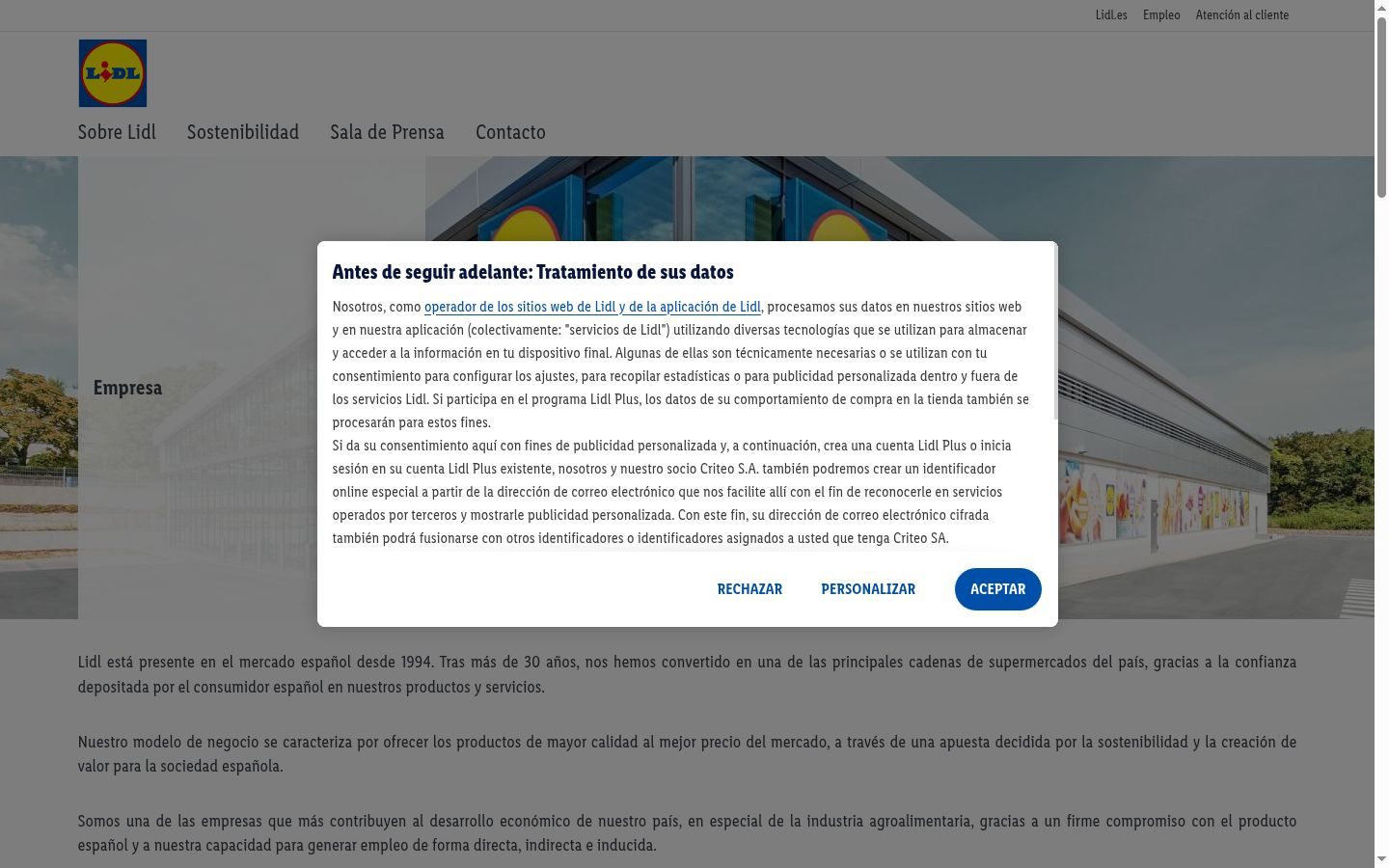Open the Sobre Lidl menu
Viewport: 1389px width, 868px height.
pos(117,132)
